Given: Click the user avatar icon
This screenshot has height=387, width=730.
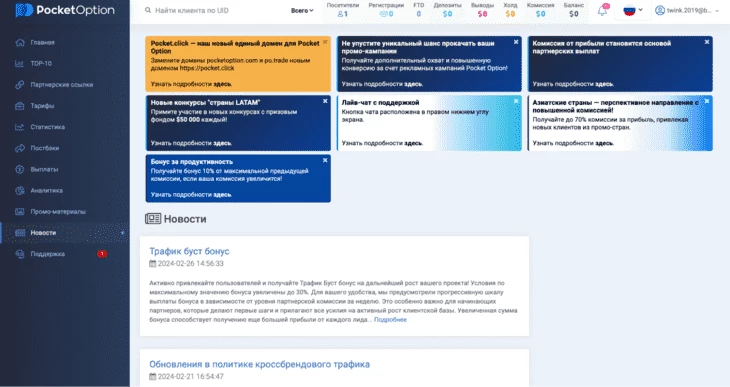Looking at the screenshot, I should [660, 10].
